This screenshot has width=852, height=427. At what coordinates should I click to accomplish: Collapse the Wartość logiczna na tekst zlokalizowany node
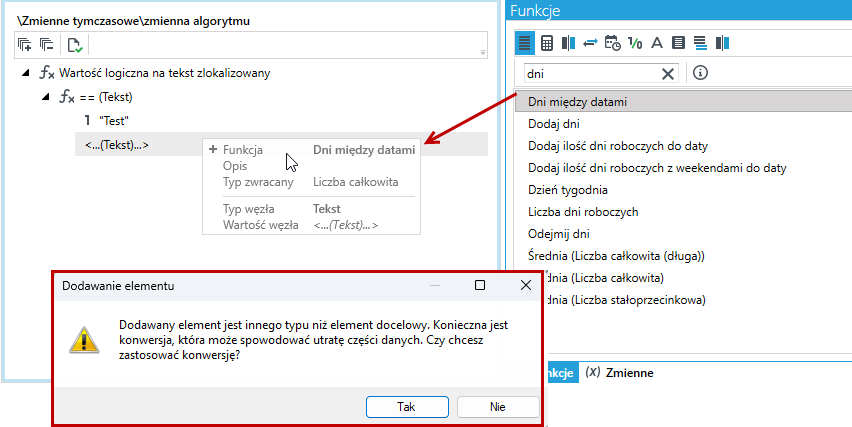26,73
